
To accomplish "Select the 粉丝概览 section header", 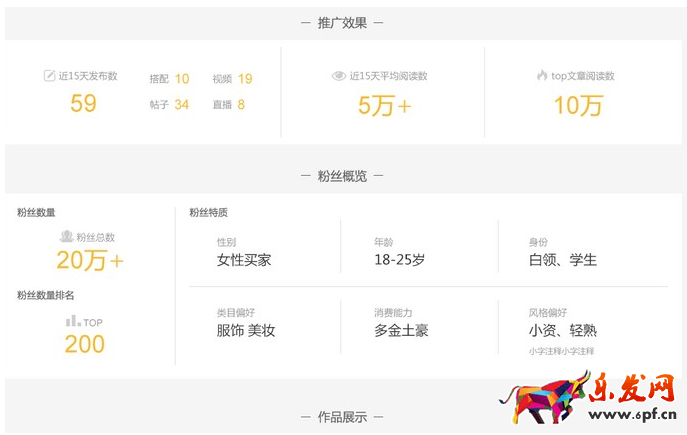I will [x=342, y=176].
